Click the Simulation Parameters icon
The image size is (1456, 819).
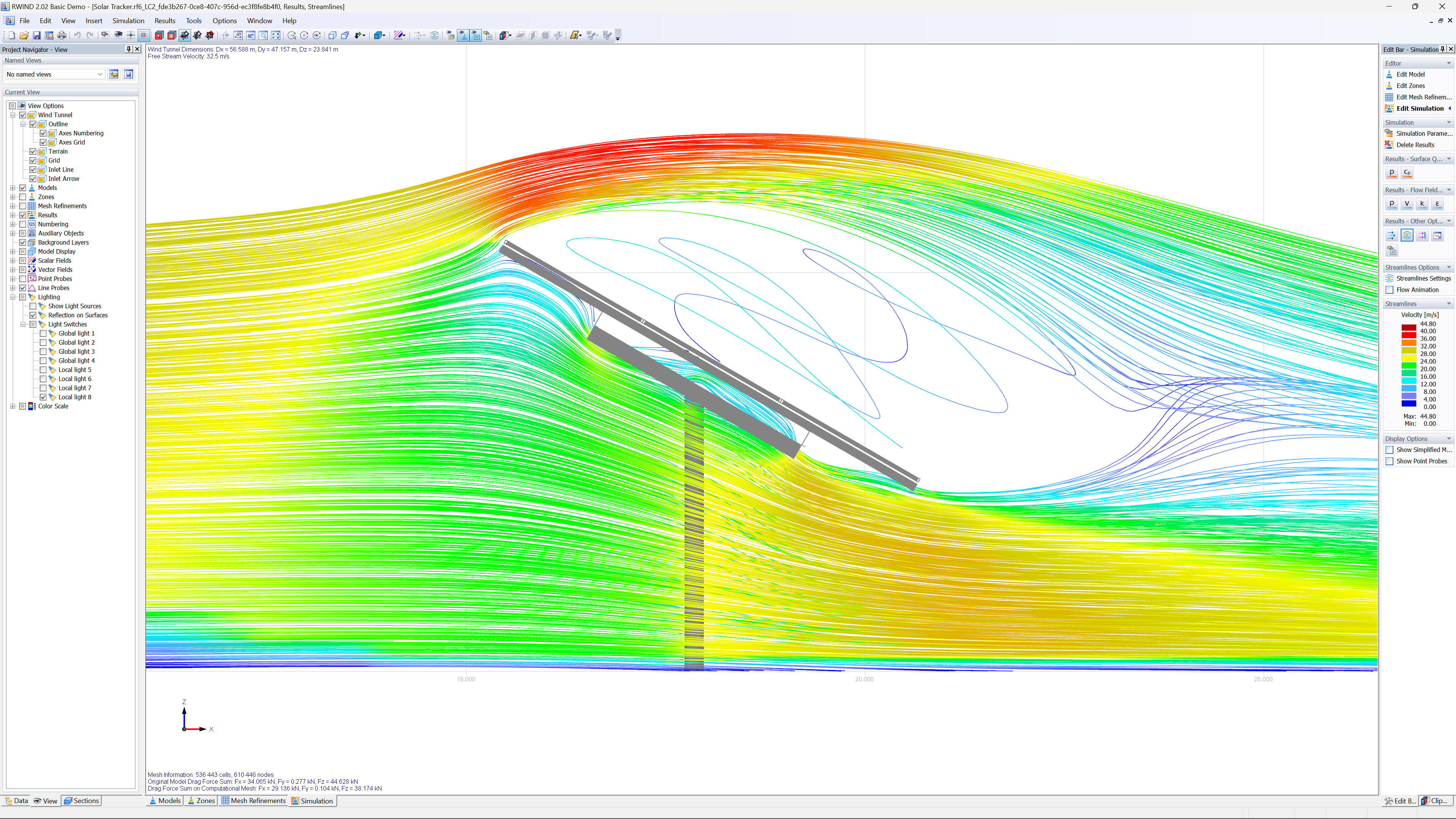click(1390, 133)
